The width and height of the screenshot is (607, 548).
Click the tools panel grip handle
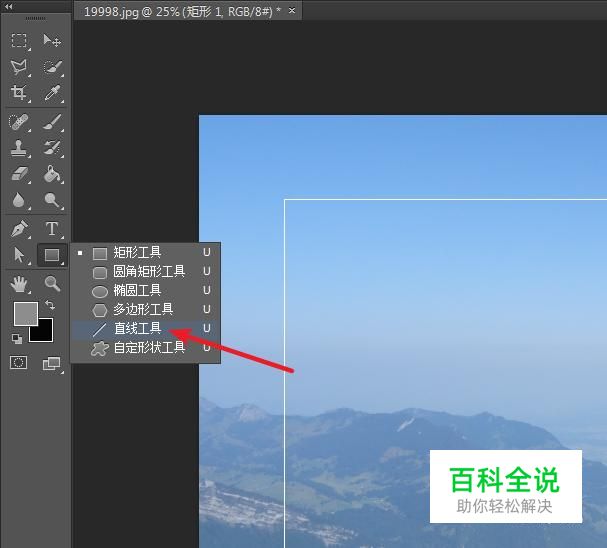(36, 18)
